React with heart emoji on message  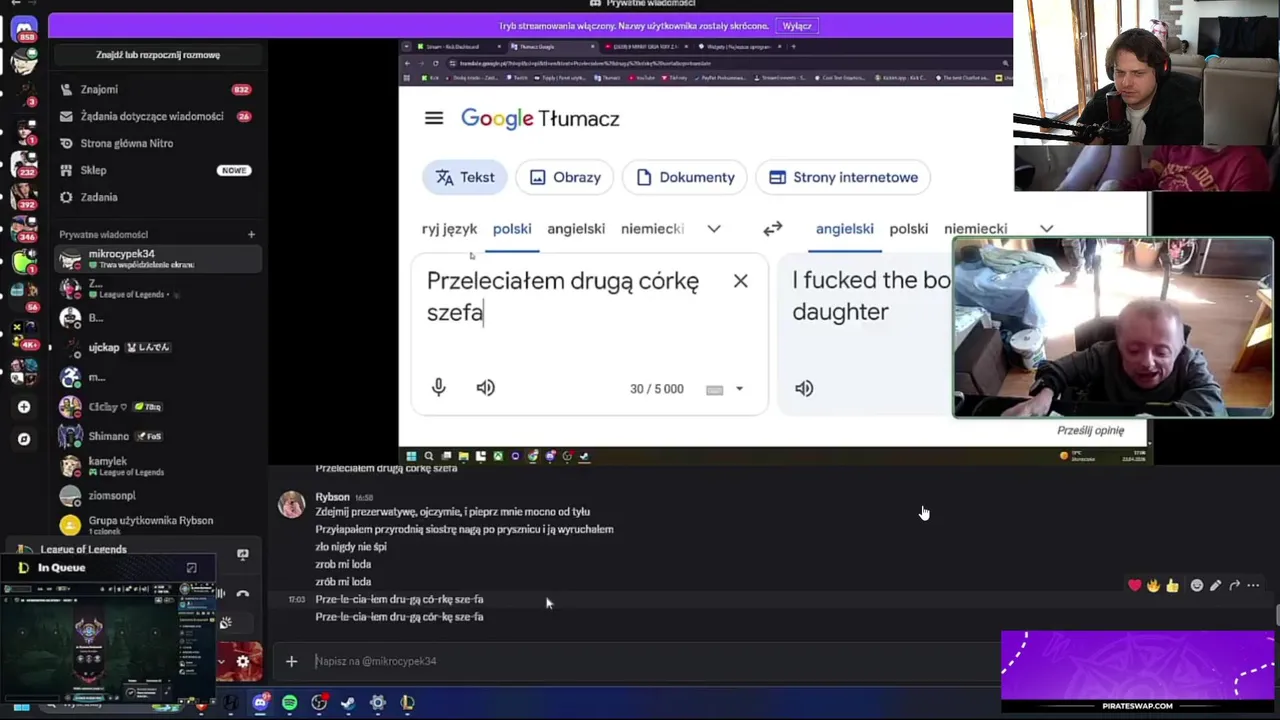(1134, 585)
